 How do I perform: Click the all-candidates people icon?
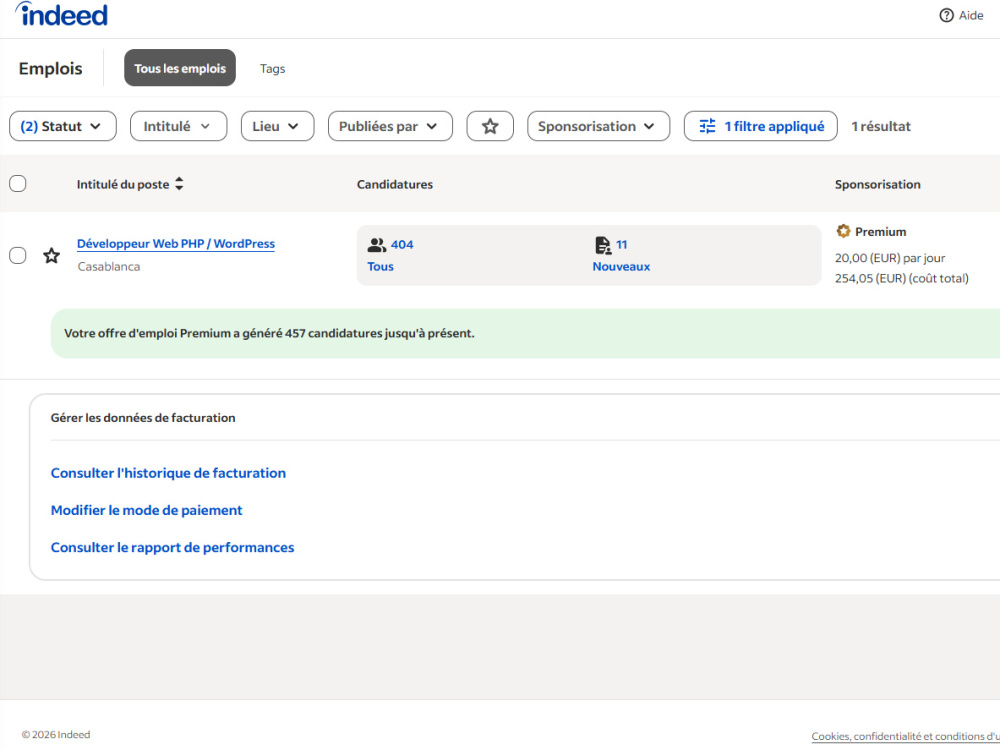pyautogui.click(x=377, y=245)
